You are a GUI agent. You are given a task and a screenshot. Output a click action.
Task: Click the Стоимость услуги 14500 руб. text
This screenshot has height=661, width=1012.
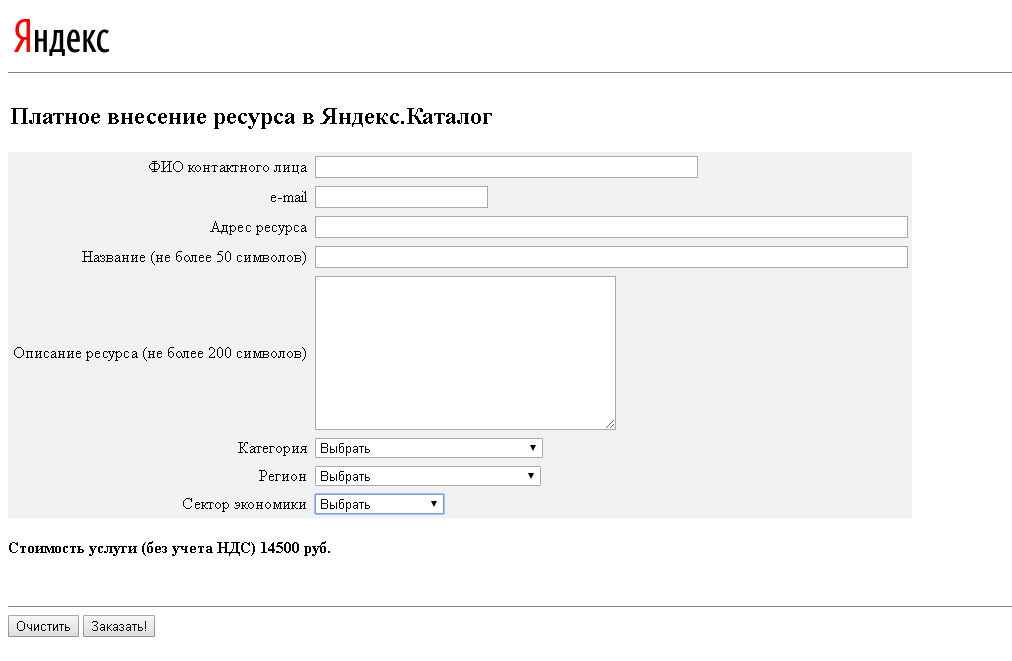[169, 548]
